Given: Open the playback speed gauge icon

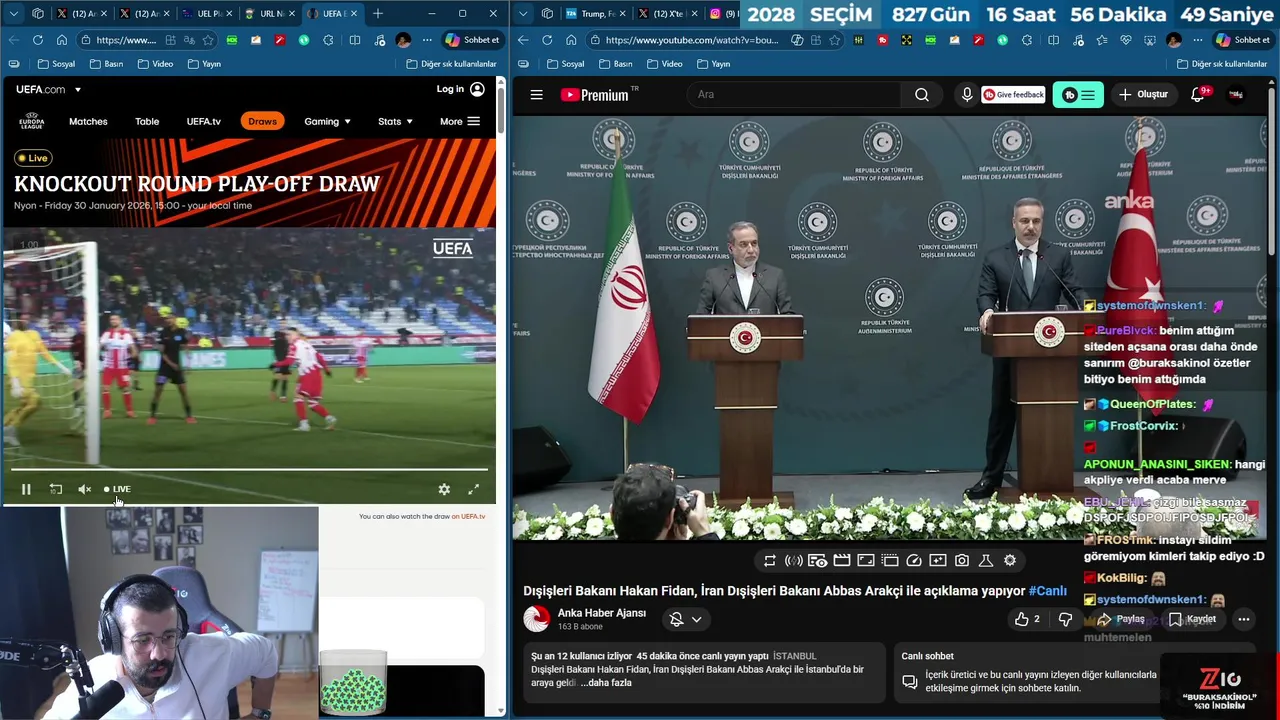Looking at the screenshot, I should tap(914, 561).
